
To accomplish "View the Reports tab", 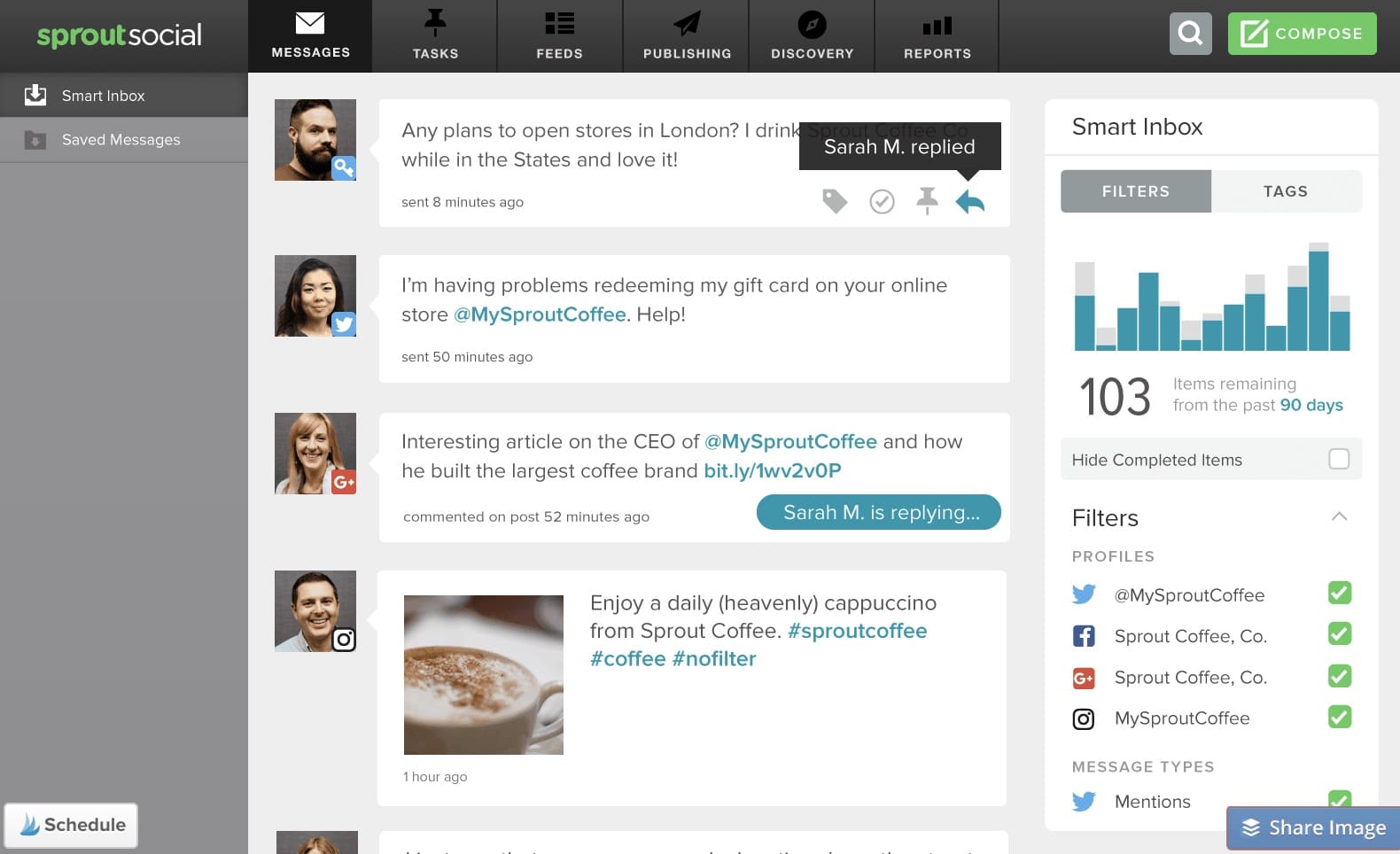I will [x=937, y=36].
